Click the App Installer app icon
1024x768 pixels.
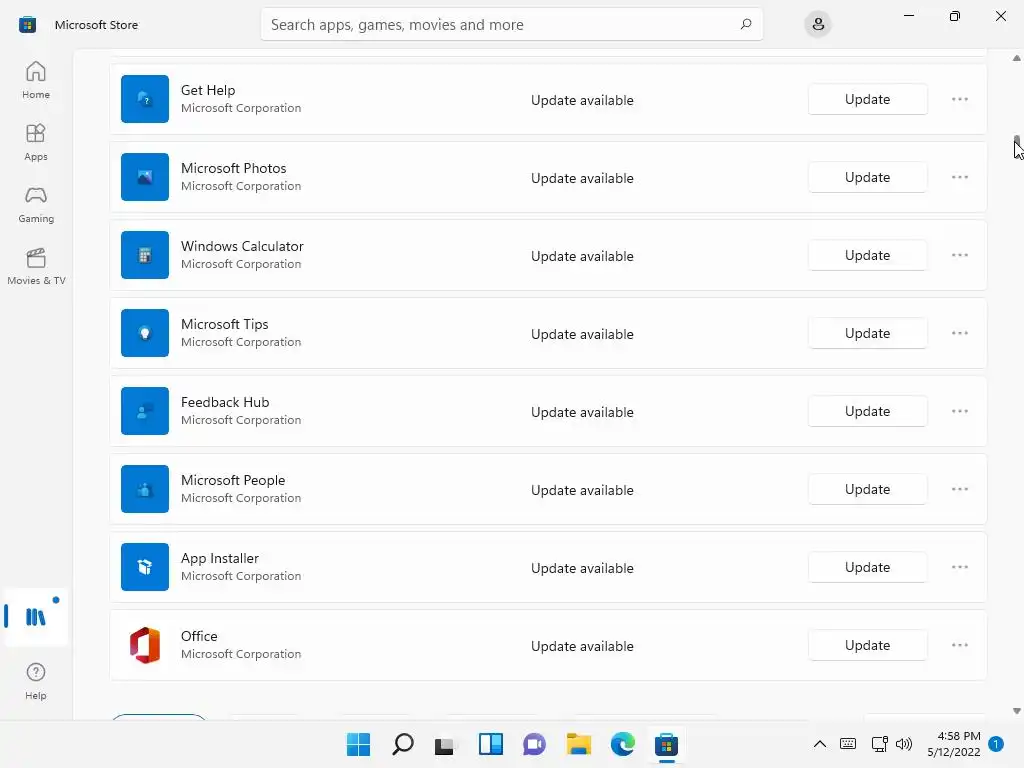click(x=145, y=567)
